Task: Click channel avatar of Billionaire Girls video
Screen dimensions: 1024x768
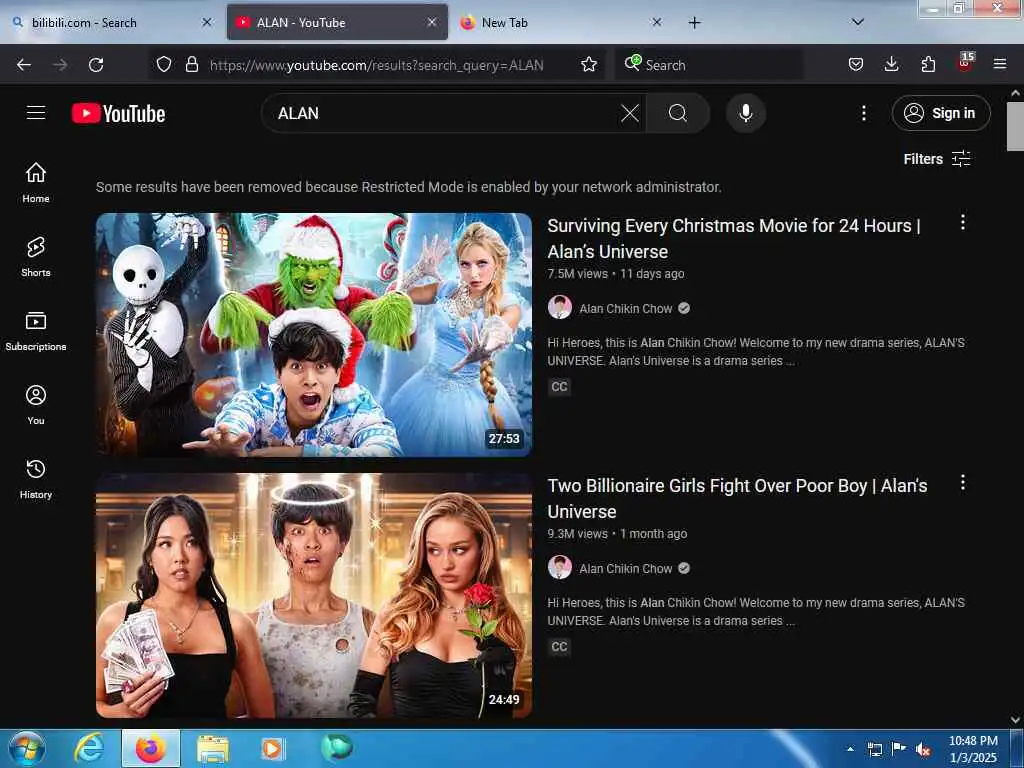Action: (x=560, y=568)
